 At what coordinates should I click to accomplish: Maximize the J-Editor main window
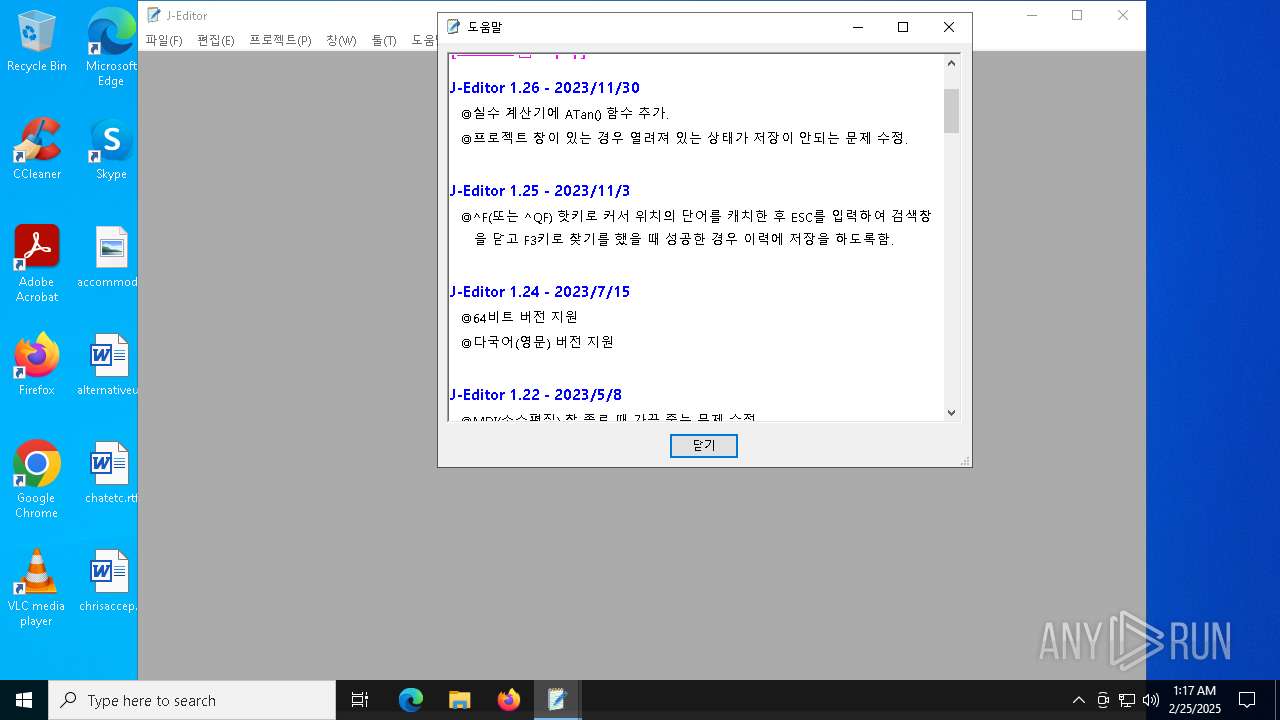(x=1077, y=15)
